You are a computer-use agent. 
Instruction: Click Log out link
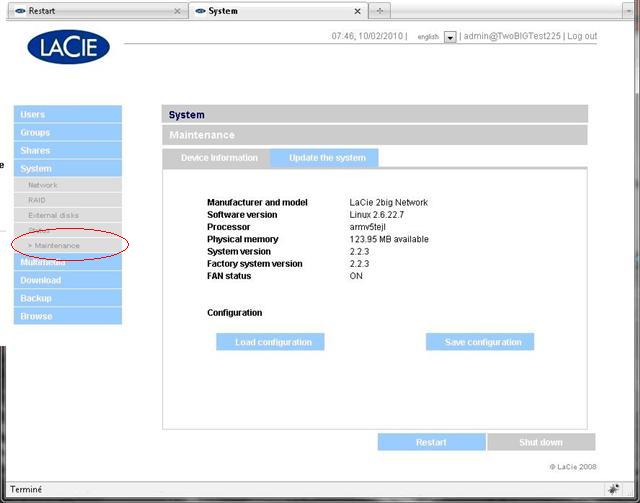pos(582,36)
